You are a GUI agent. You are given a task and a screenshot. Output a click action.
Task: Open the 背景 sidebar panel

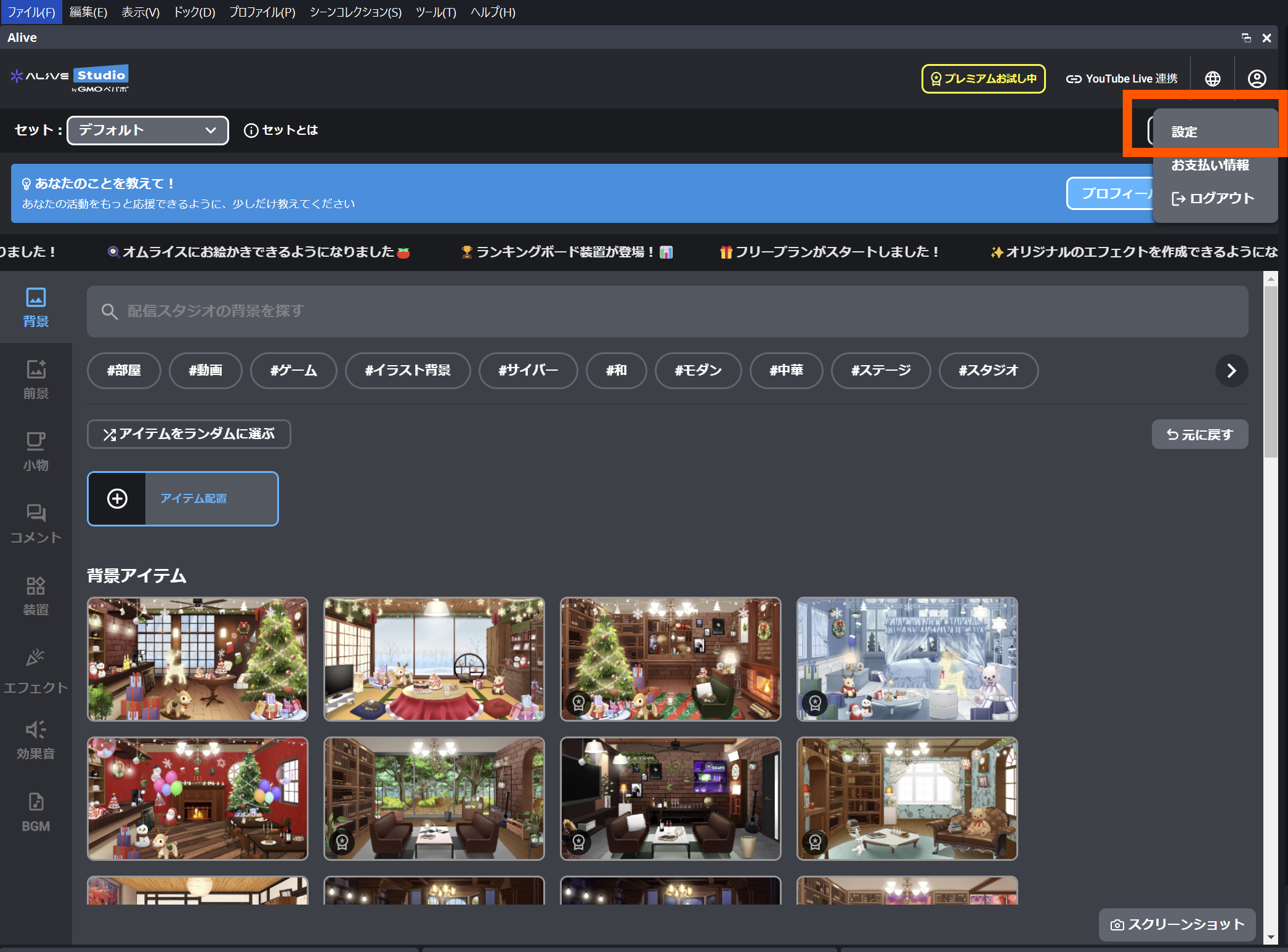click(36, 307)
